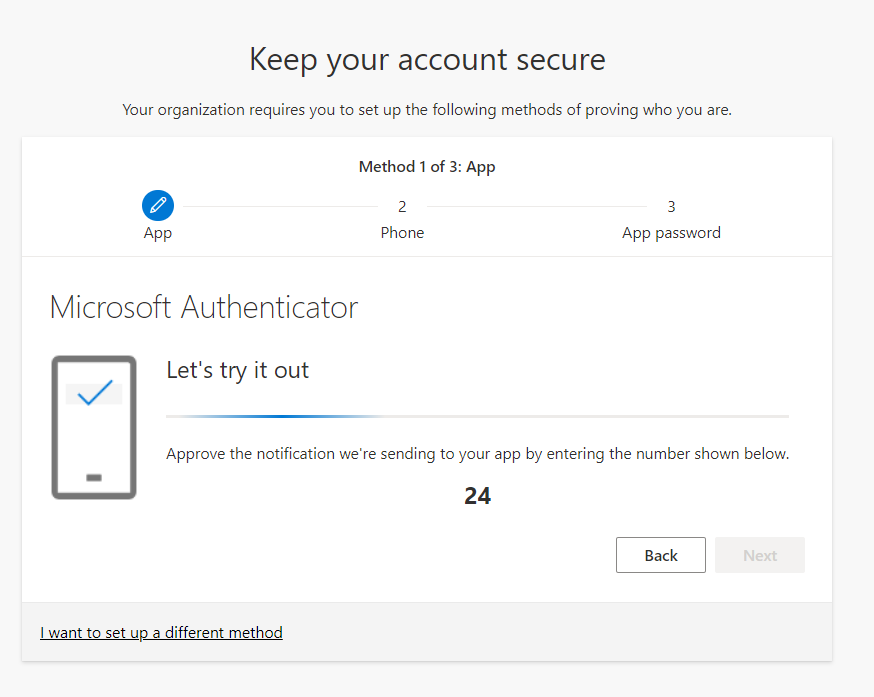Click the 'Approve the notification' instruction text
The height and width of the screenshot is (697, 874).
pos(477,454)
